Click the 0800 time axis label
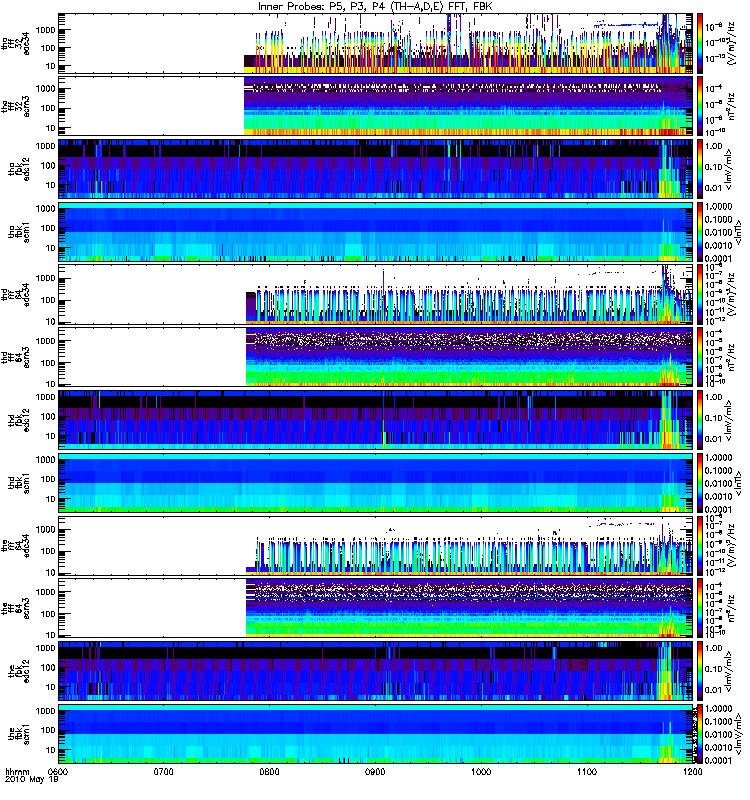The image size is (750, 800). pyautogui.click(x=269, y=771)
